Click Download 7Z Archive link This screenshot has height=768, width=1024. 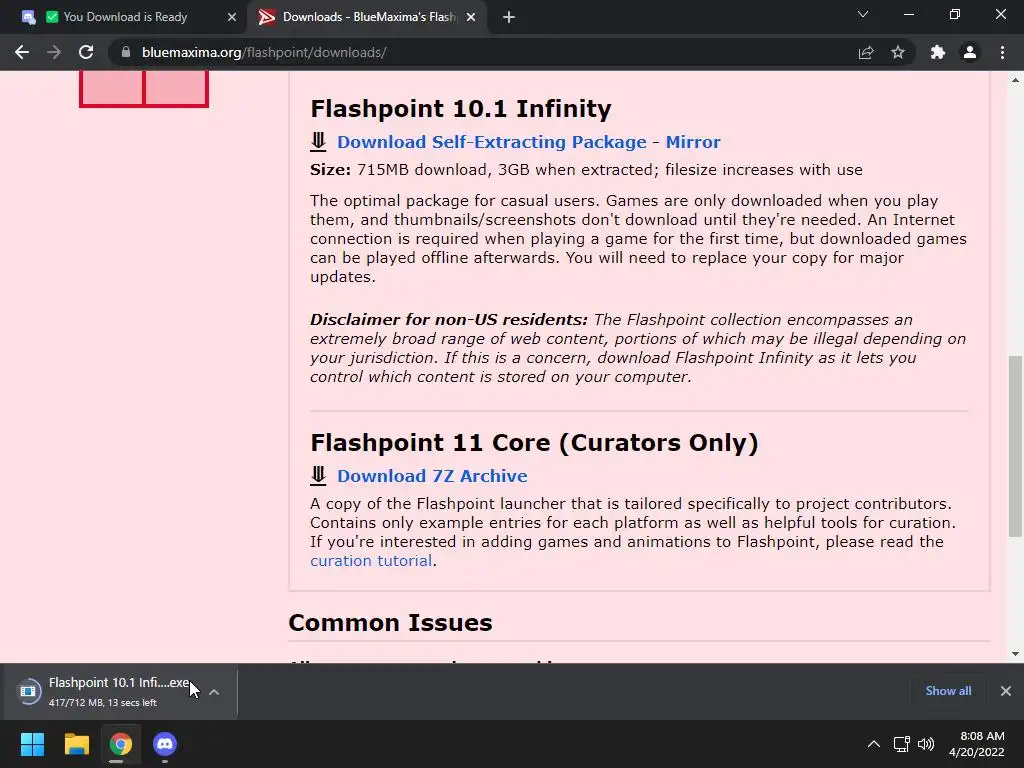pos(432,476)
